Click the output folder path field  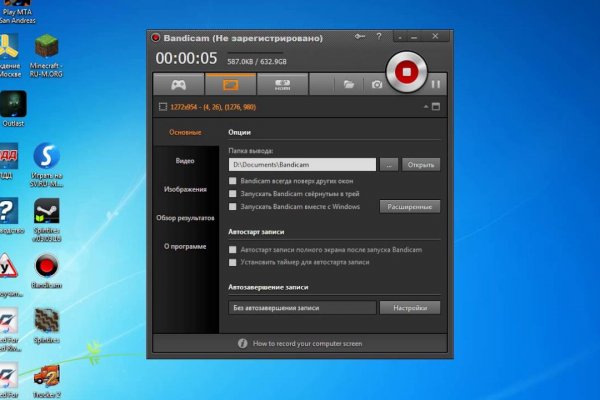point(302,164)
